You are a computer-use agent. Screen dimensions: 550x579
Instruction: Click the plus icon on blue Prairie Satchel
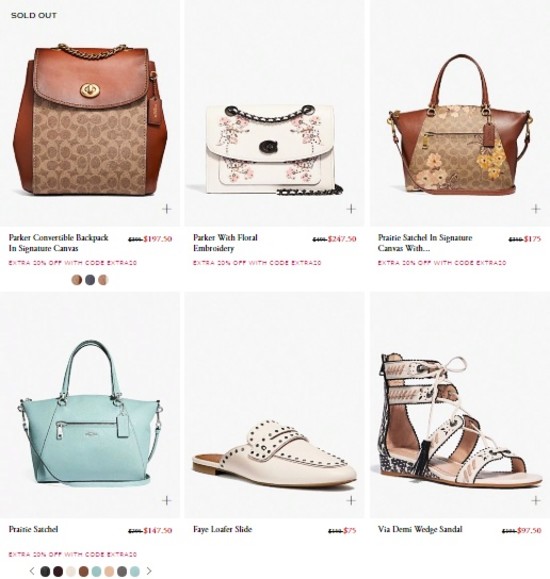pos(167,500)
